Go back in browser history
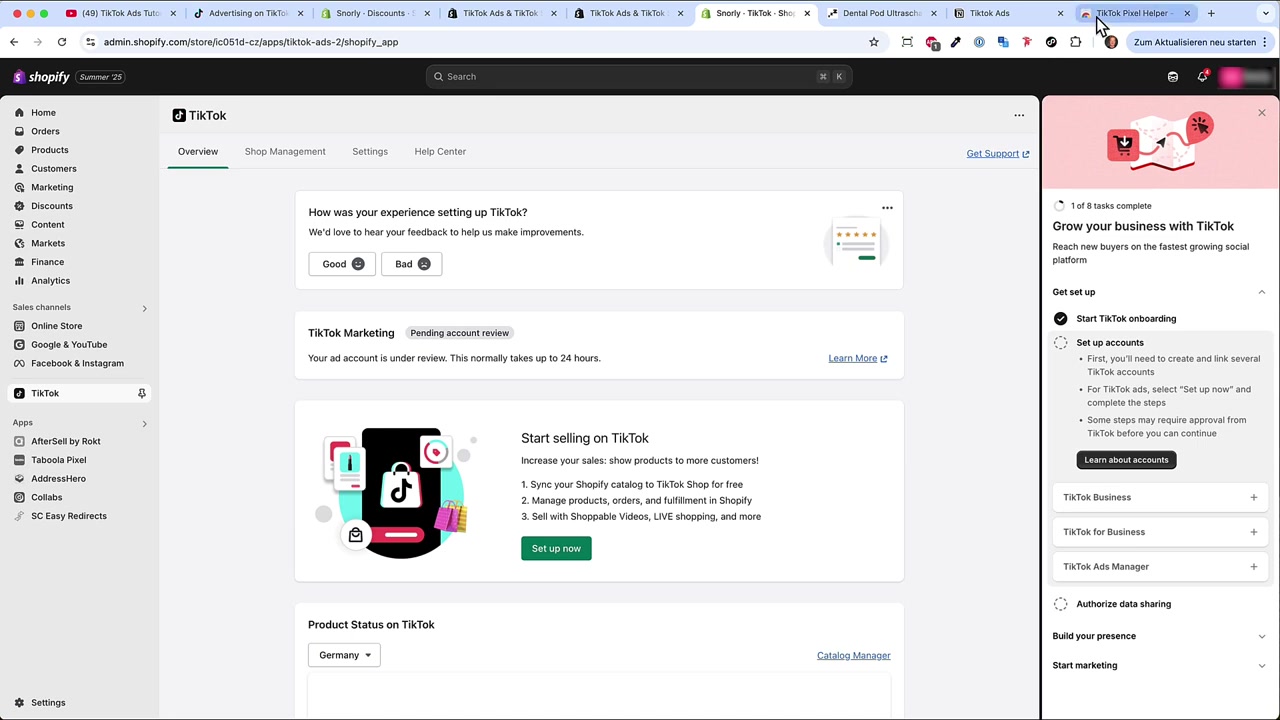Screen dimensions: 1280x720 (14, 42)
